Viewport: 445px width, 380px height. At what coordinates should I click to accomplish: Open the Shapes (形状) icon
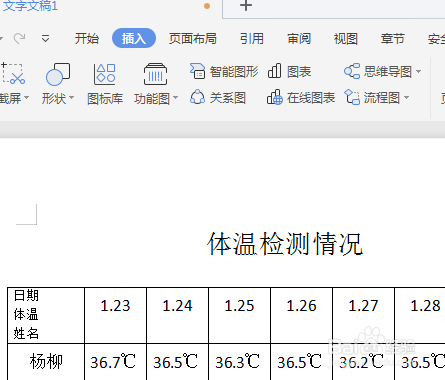point(58,74)
